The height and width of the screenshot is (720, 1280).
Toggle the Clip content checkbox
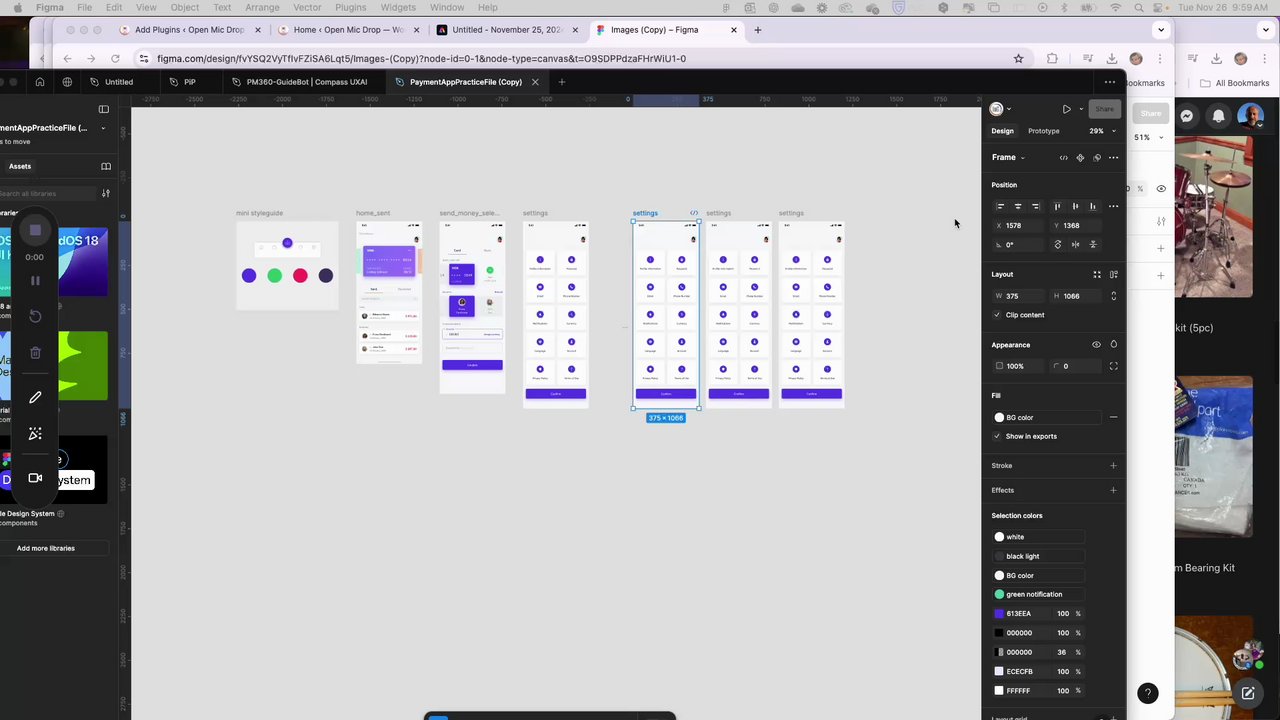[x=997, y=315]
